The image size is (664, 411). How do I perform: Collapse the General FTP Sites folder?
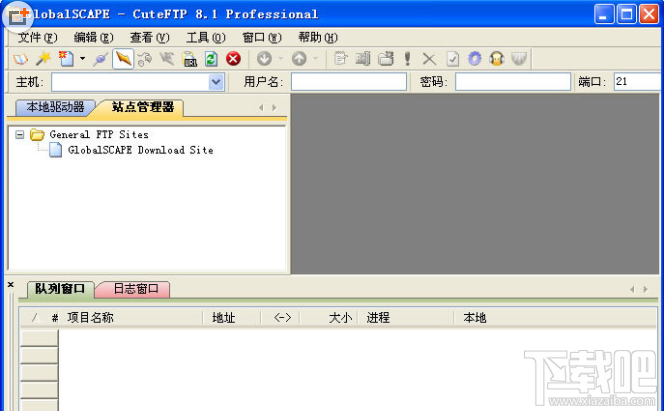pyautogui.click(x=19, y=135)
